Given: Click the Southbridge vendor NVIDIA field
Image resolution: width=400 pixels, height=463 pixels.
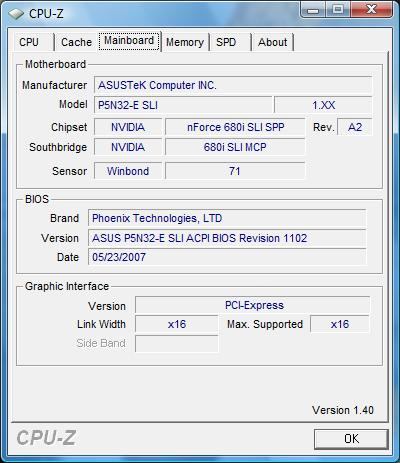Looking at the screenshot, I should 128,147.
